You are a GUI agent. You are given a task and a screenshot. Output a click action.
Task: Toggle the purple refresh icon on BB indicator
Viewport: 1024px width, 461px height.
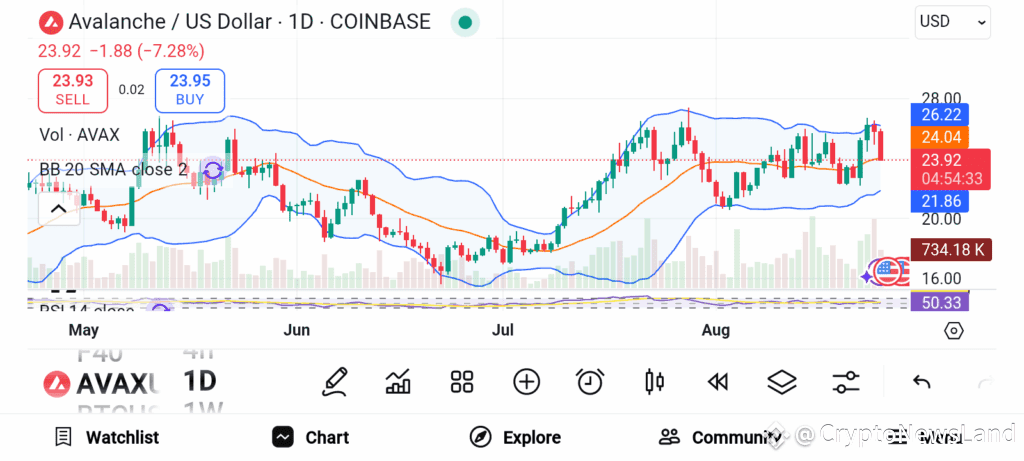click(x=213, y=171)
